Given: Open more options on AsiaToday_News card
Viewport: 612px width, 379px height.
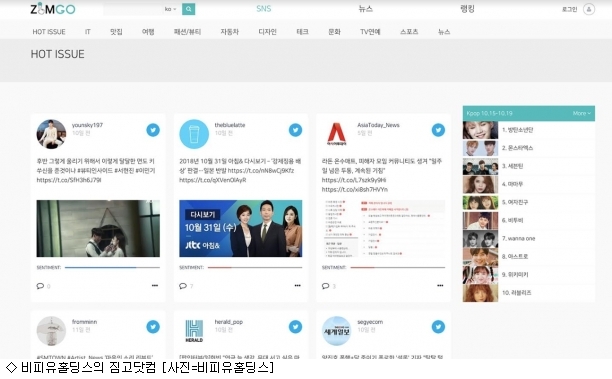Looking at the screenshot, I should point(440,285).
